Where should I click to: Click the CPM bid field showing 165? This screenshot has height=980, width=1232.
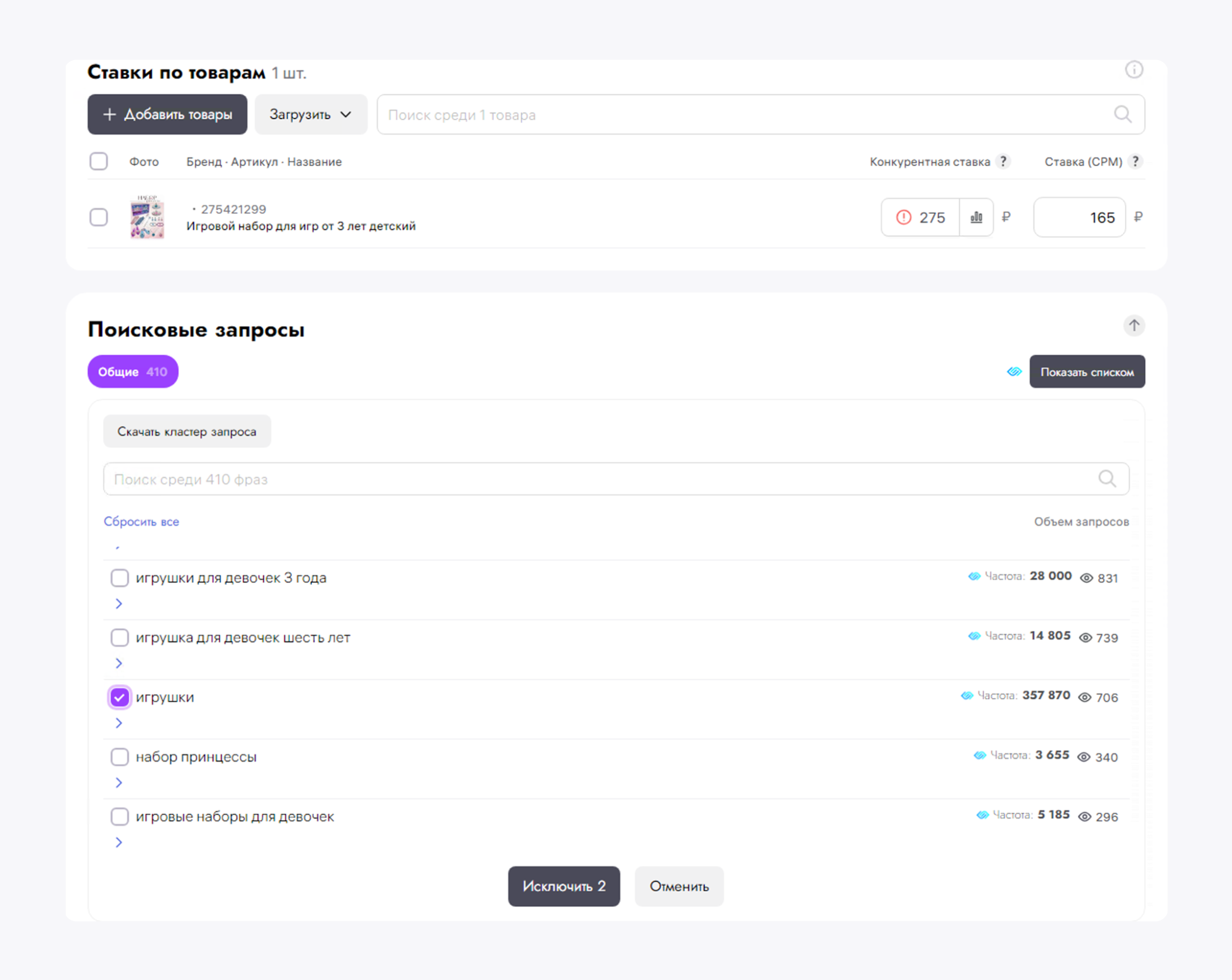1079,217
